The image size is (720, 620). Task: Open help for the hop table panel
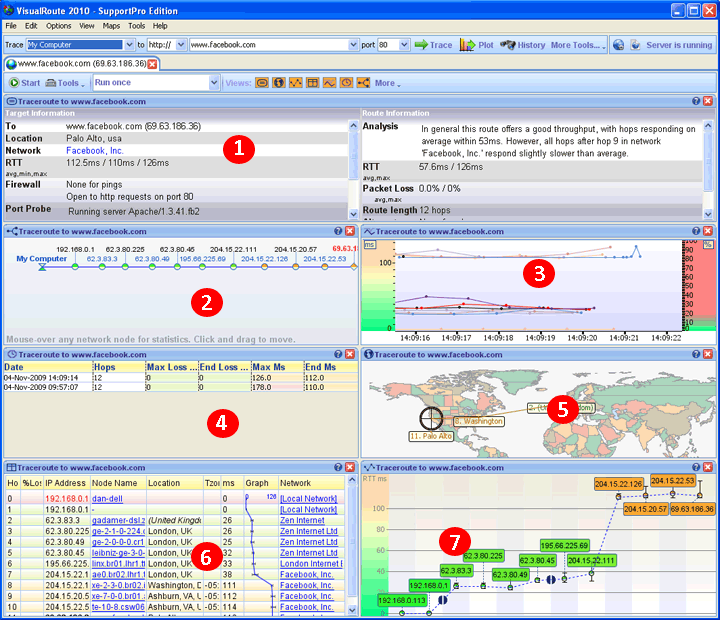(x=338, y=467)
